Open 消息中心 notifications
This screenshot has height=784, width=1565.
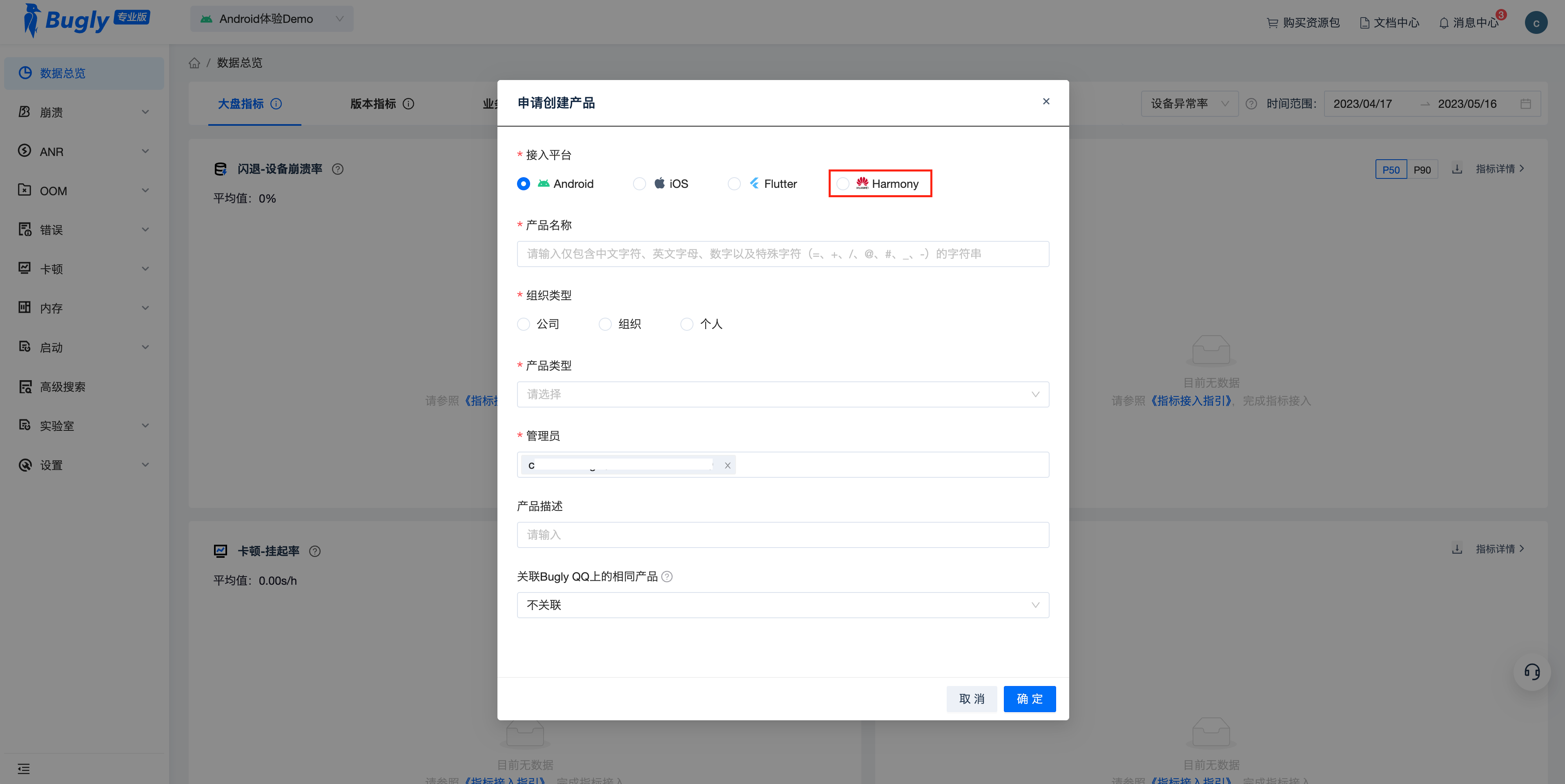pos(1469,22)
